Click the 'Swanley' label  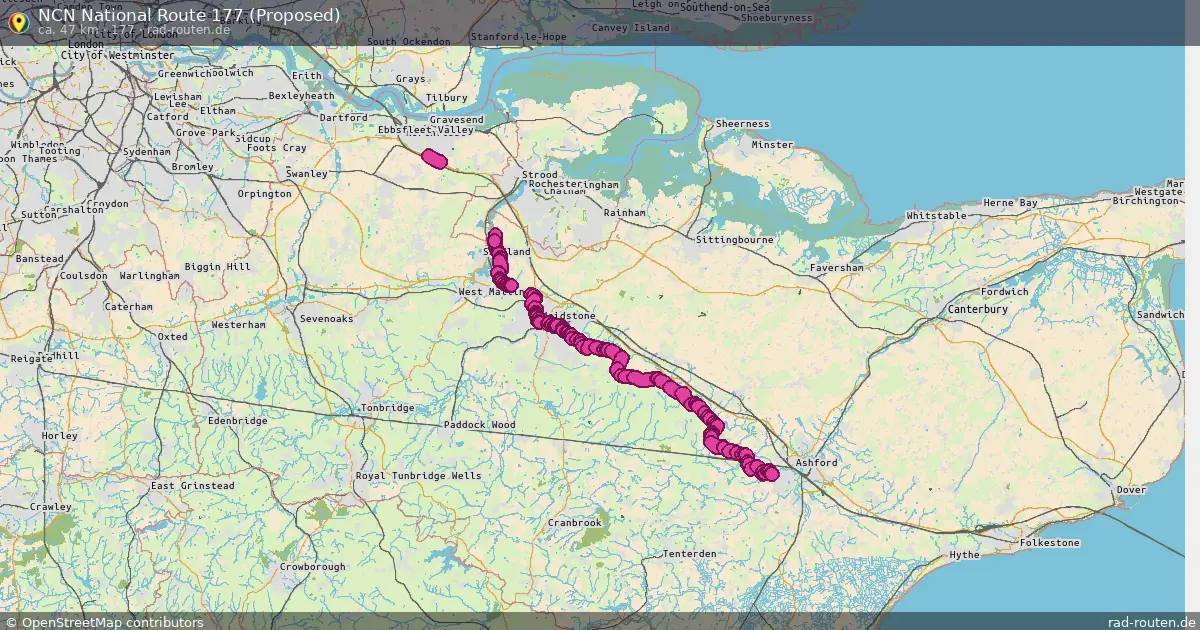(307, 174)
